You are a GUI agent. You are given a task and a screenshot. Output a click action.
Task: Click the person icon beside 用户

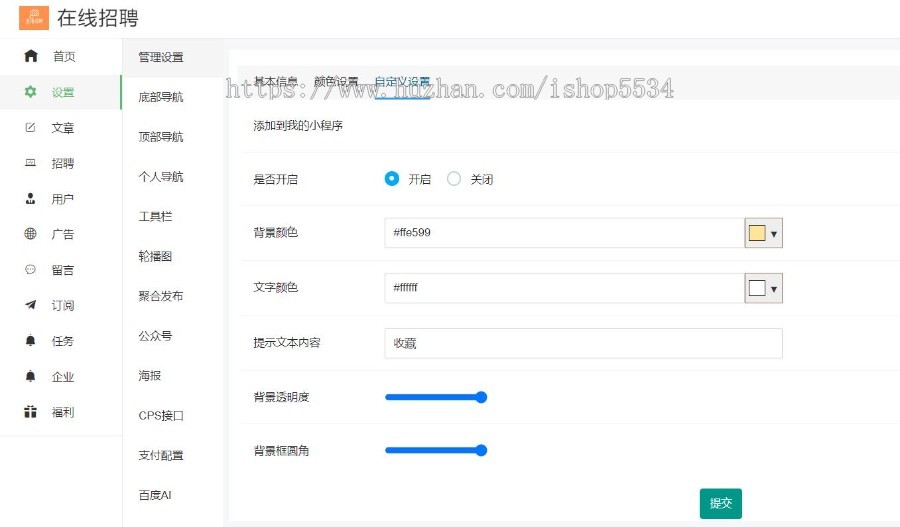pyautogui.click(x=30, y=199)
